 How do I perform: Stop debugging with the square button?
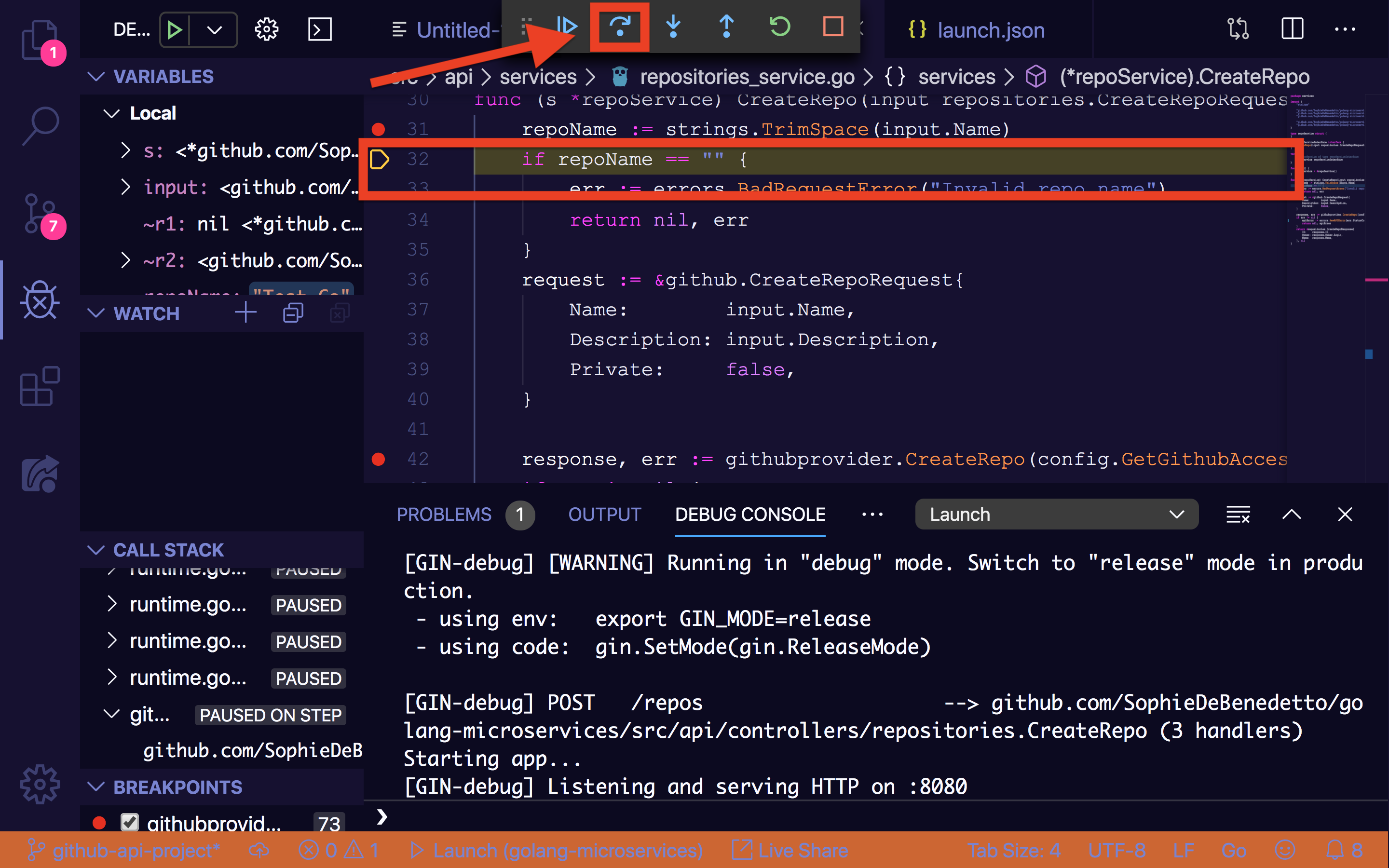832,27
